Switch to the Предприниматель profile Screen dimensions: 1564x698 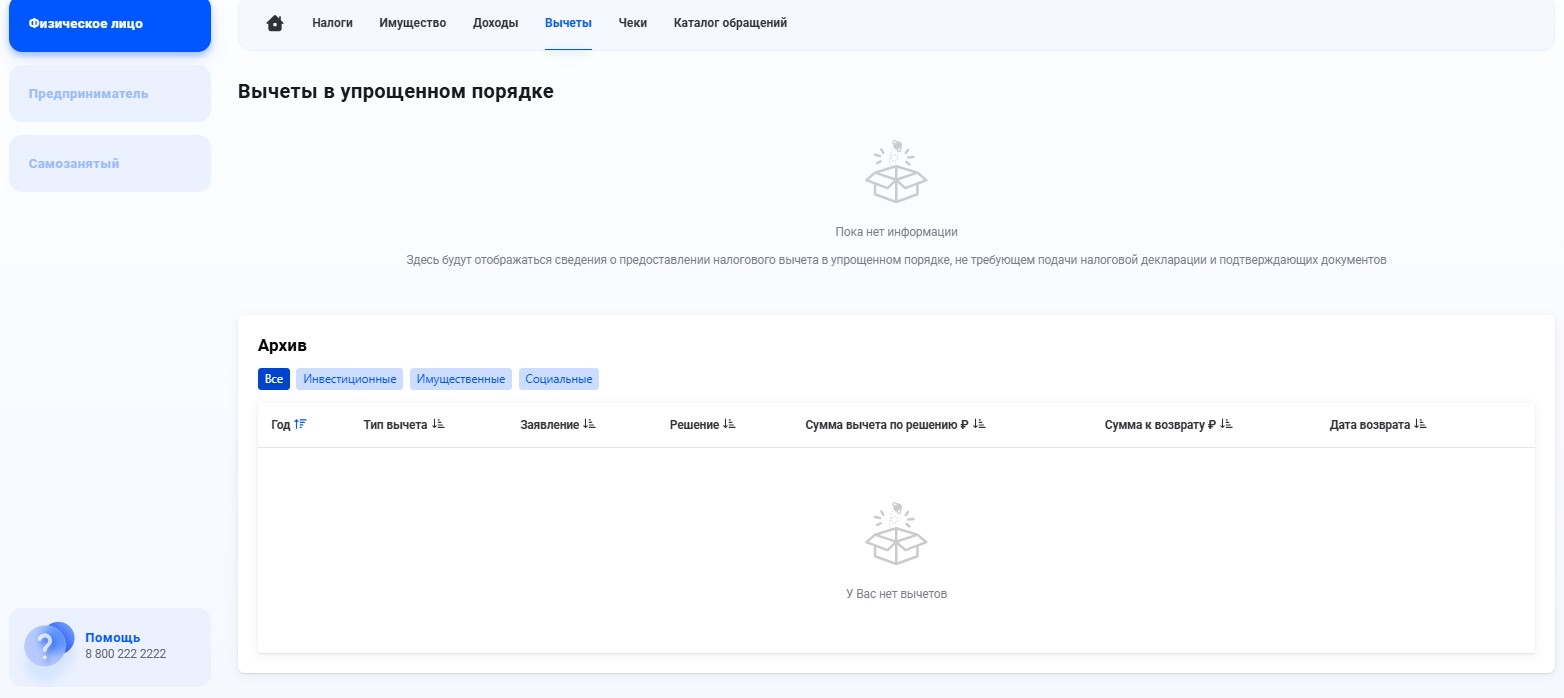(110, 93)
